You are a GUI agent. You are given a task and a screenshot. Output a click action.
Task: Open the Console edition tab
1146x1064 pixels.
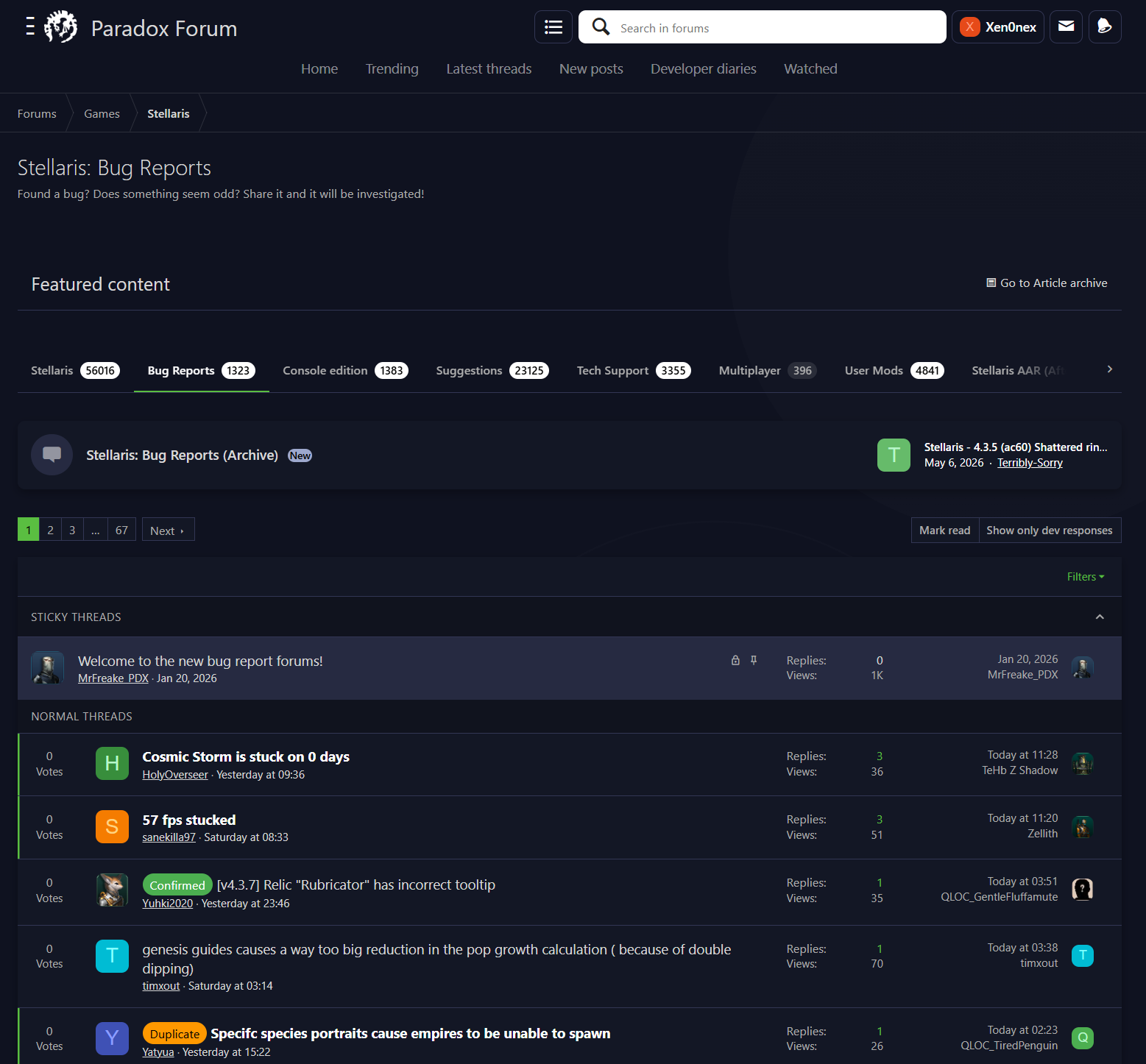345,371
